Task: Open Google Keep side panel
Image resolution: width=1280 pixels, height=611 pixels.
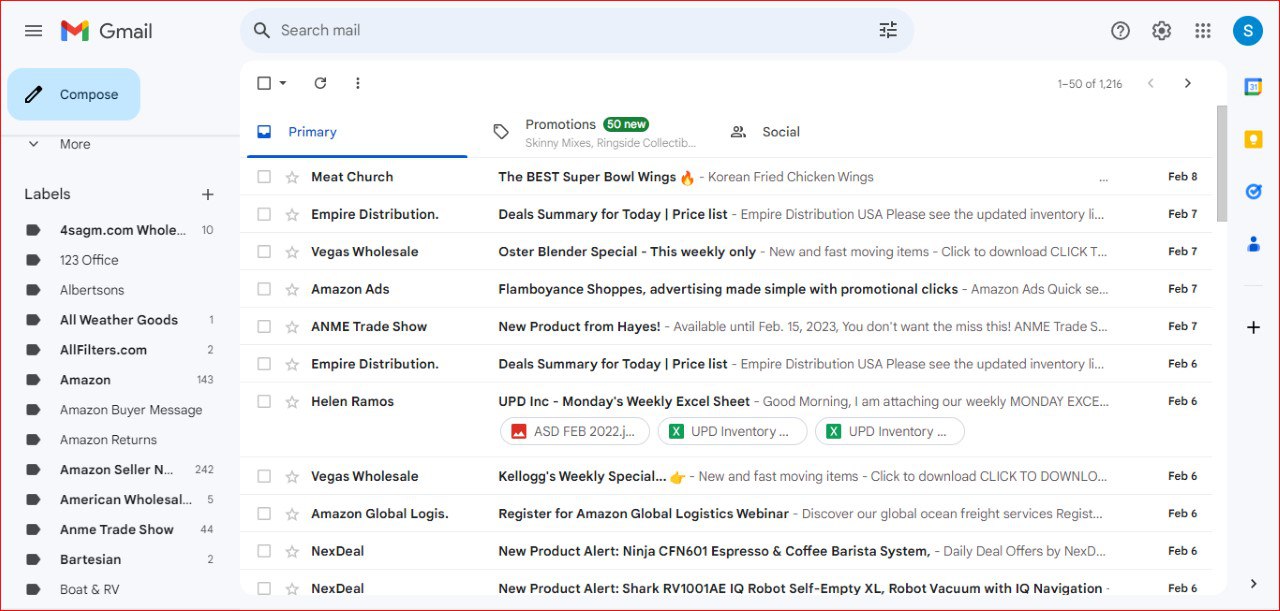Action: click(x=1253, y=139)
